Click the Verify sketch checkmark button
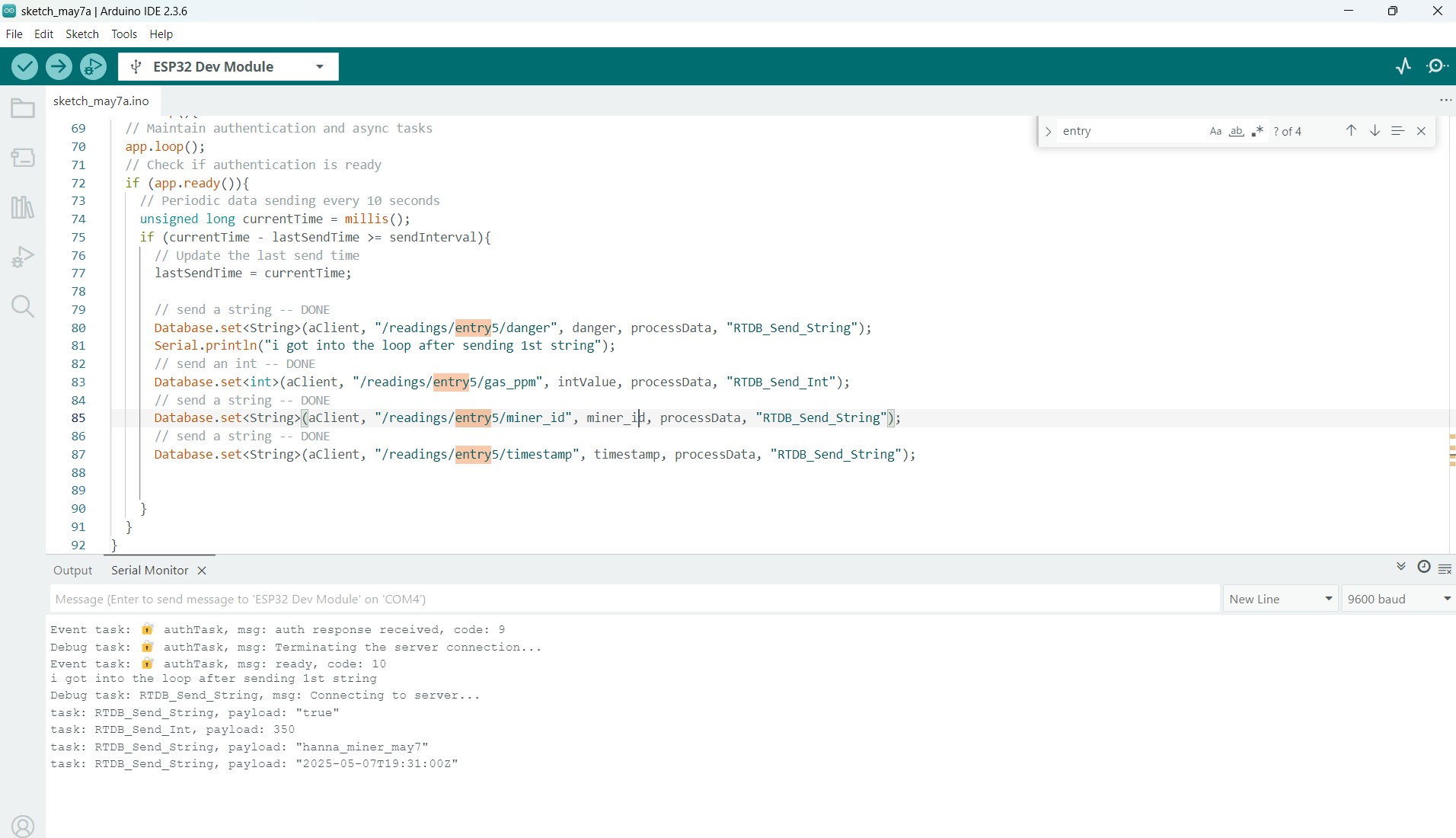This screenshot has width=1456, height=838. point(24,67)
